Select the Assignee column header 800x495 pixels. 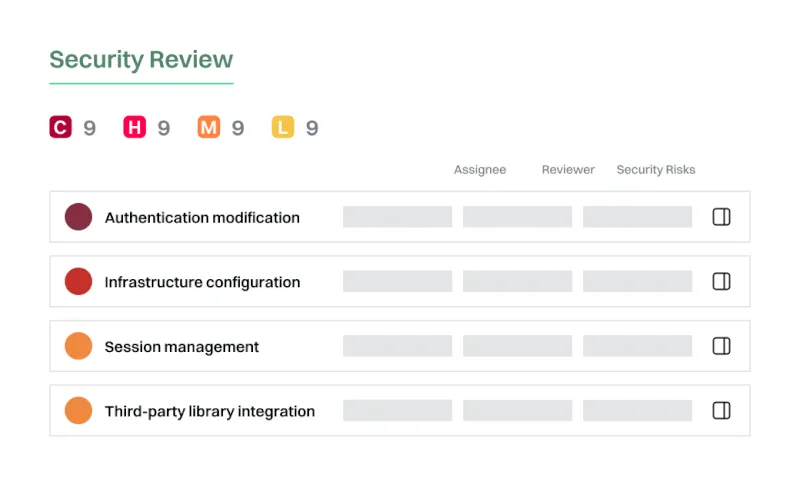[x=480, y=169]
